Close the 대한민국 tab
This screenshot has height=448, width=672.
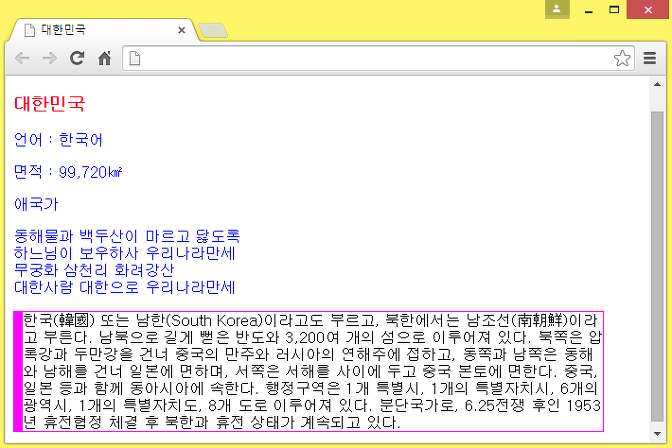click(182, 30)
